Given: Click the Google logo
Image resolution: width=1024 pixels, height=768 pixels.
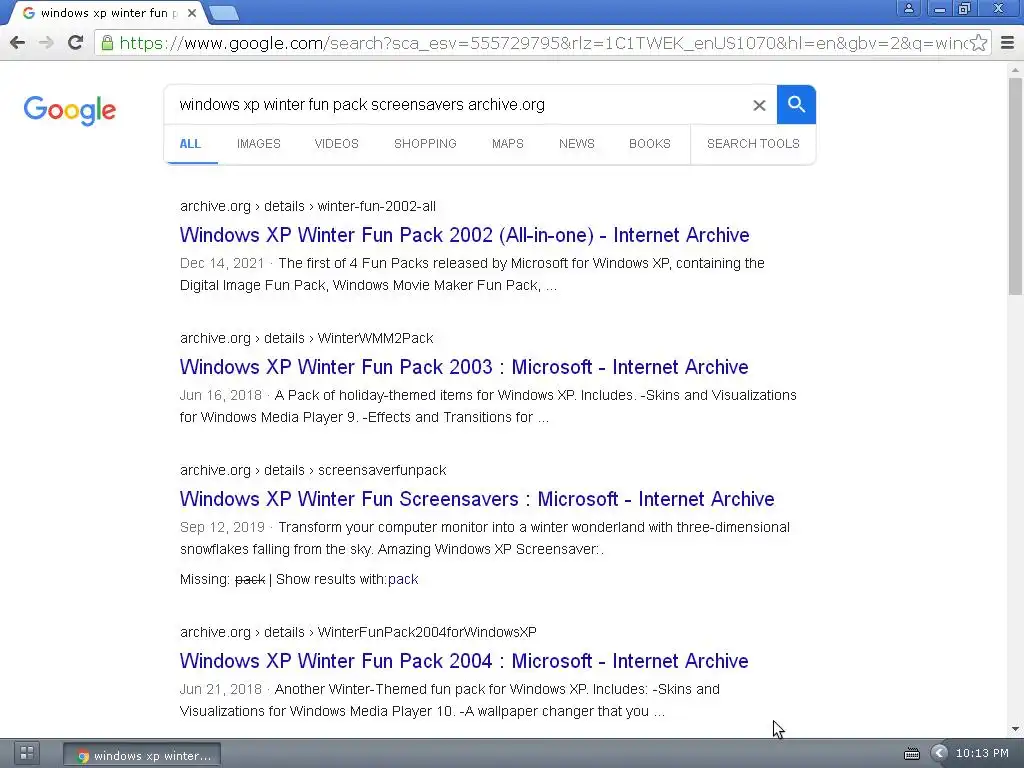Looking at the screenshot, I should 69,110.
